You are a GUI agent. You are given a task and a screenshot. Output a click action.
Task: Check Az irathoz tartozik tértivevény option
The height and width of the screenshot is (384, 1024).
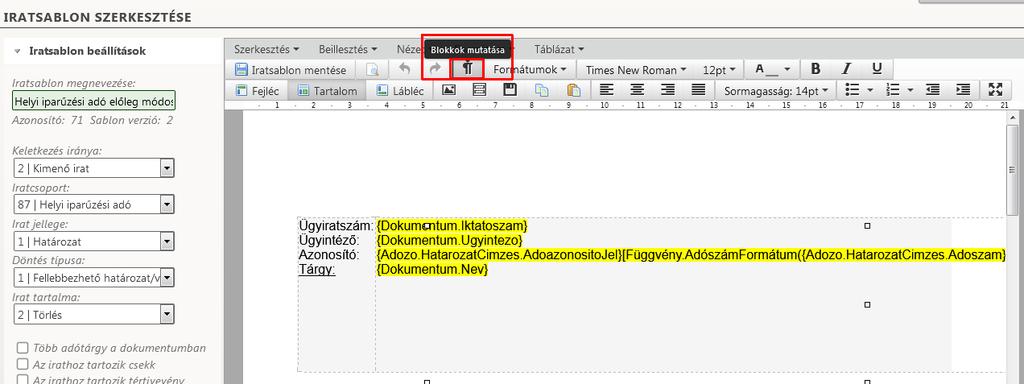23,379
